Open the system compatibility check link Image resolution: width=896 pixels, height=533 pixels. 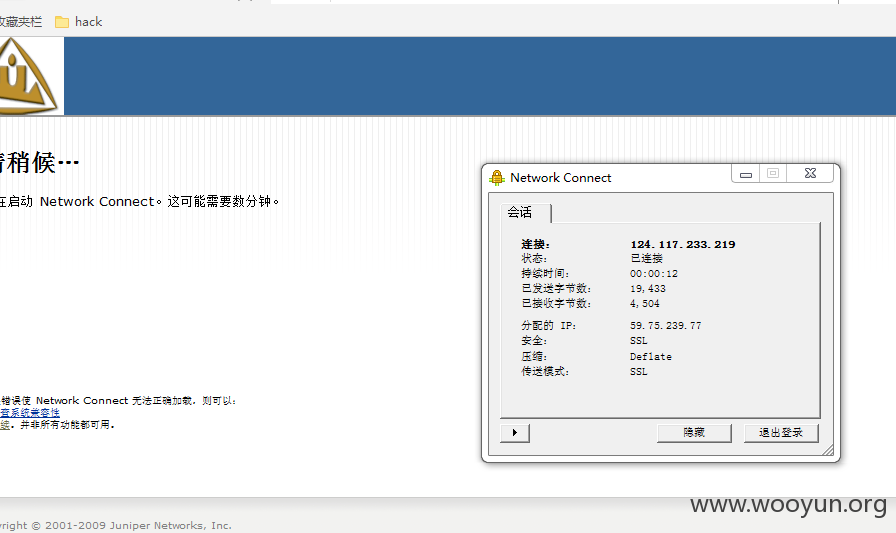(x=30, y=412)
